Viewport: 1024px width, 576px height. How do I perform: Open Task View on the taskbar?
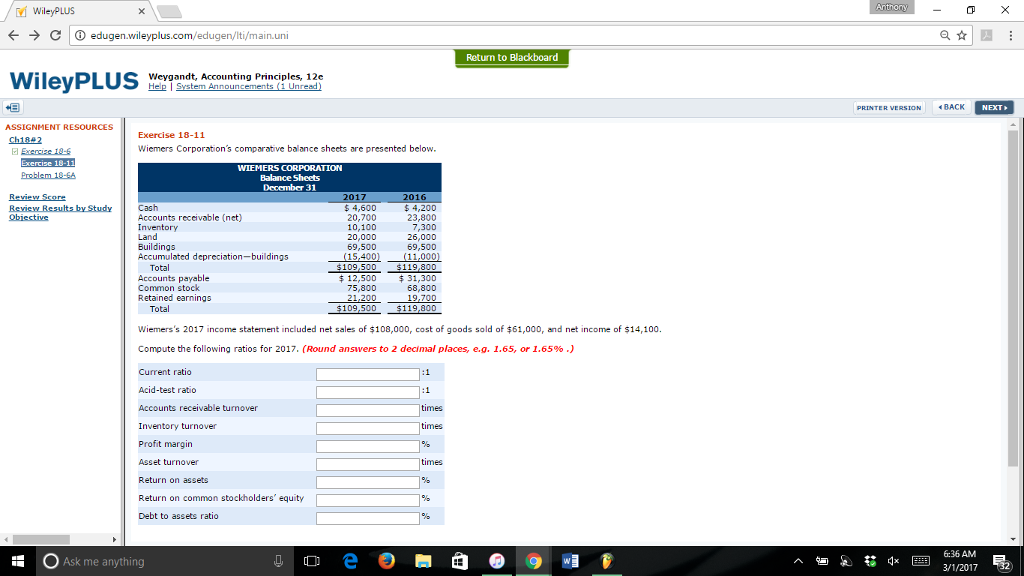[312, 561]
